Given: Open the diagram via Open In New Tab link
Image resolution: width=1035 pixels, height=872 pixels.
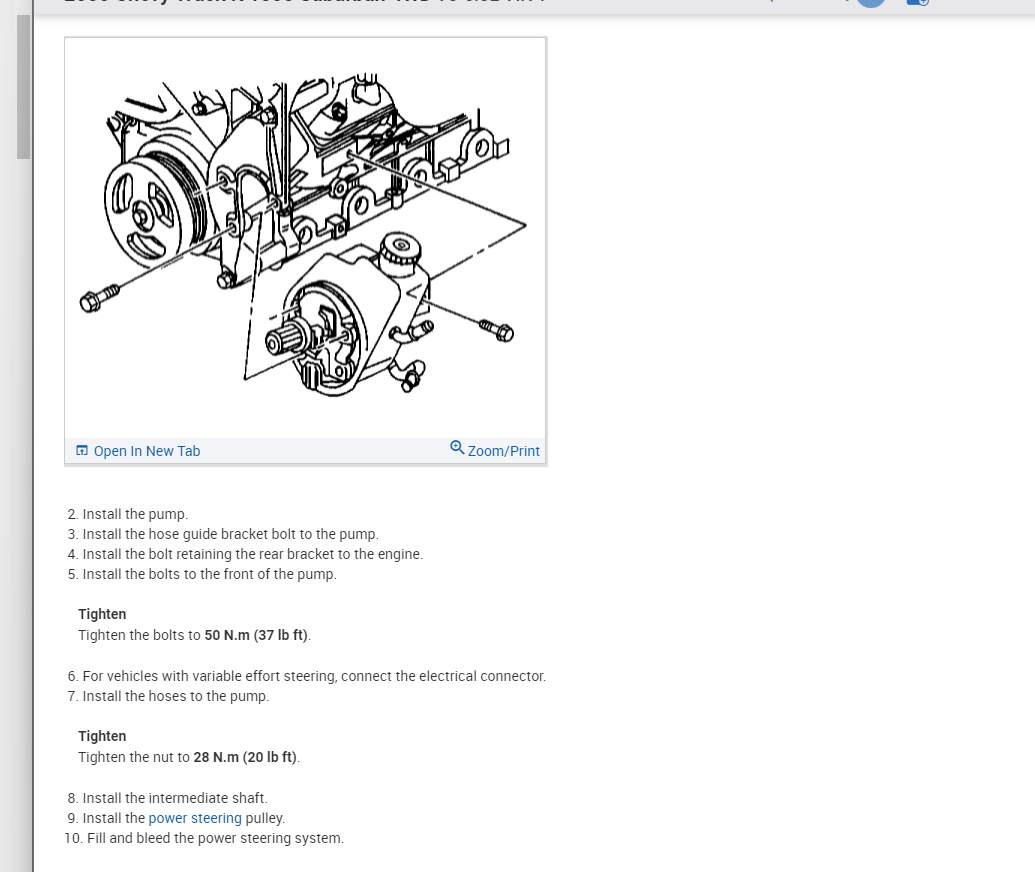Looking at the screenshot, I should [x=147, y=451].
